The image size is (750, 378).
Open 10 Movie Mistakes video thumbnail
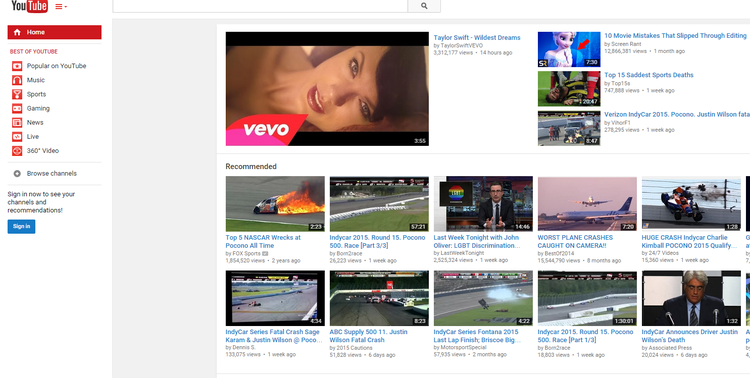569,49
